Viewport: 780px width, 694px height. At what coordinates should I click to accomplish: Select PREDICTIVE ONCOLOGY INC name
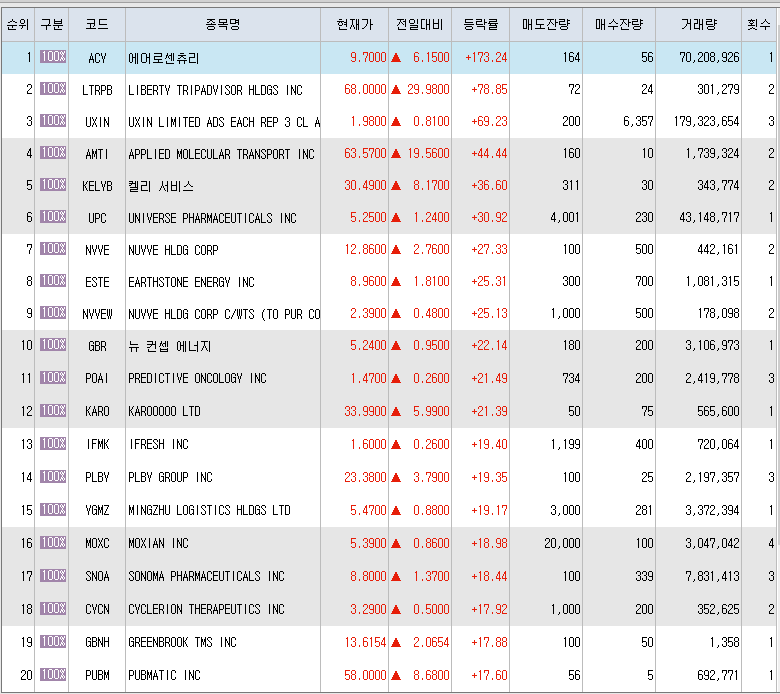pyautogui.click(x=197, y=378)
